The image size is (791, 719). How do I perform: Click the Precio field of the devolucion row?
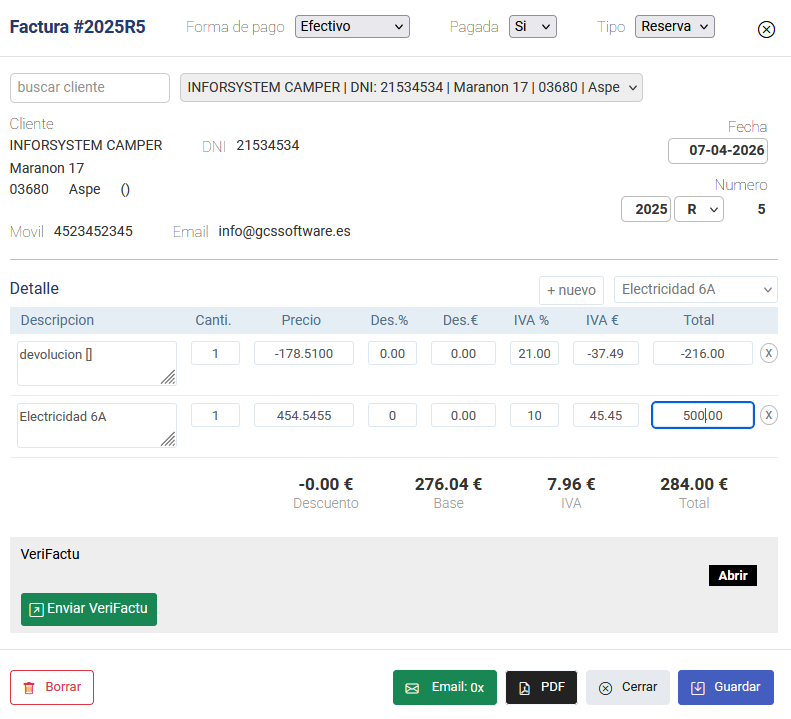pyautogui.click(x=304, y=353)
